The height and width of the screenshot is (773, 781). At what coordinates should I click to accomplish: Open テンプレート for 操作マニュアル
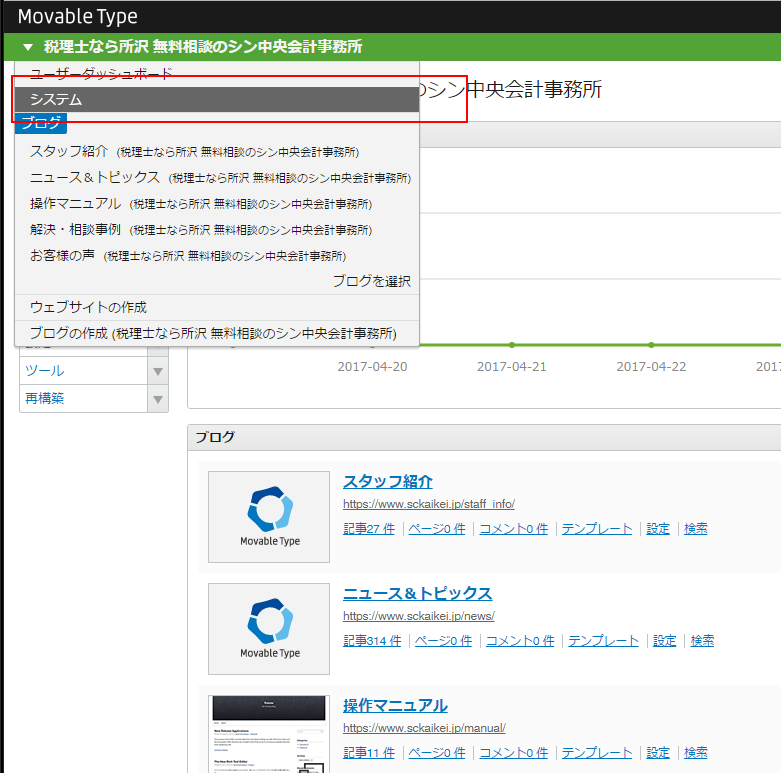click(x=597, y=753)
